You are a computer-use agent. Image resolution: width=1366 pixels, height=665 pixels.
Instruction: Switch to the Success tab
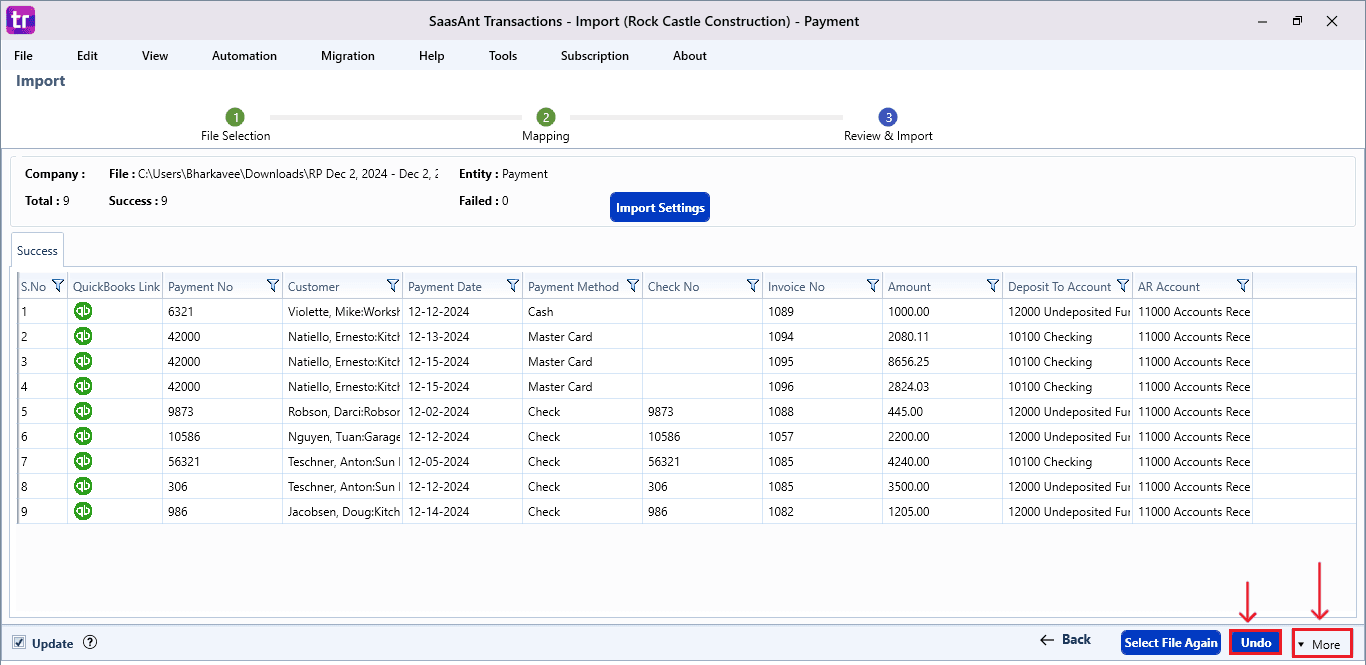(x=36, y=249)
